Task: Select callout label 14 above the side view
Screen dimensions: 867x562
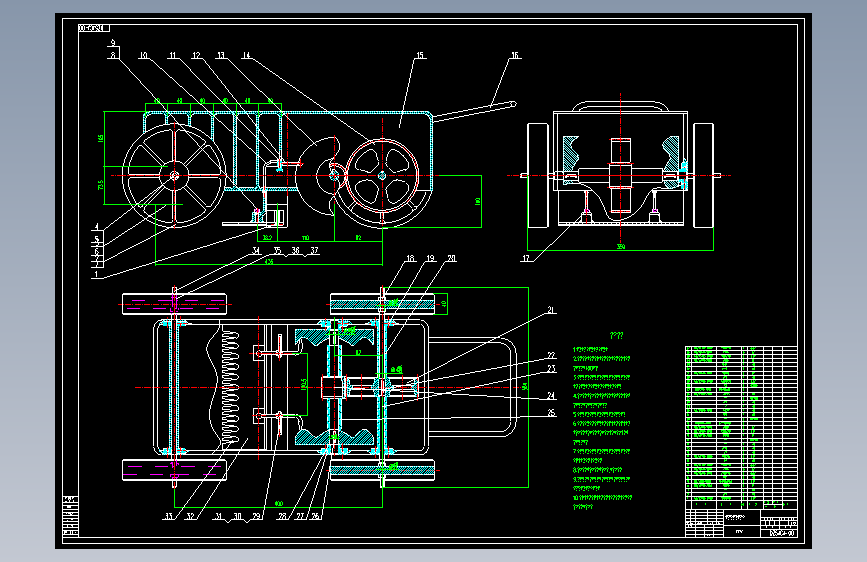Action: tap(246, 55)
